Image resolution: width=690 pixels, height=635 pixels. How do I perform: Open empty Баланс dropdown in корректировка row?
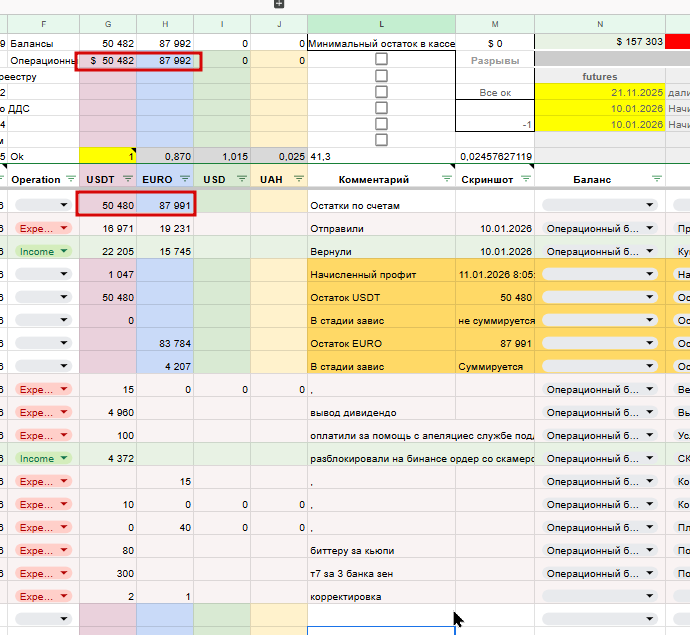click(x=600, y=596)
